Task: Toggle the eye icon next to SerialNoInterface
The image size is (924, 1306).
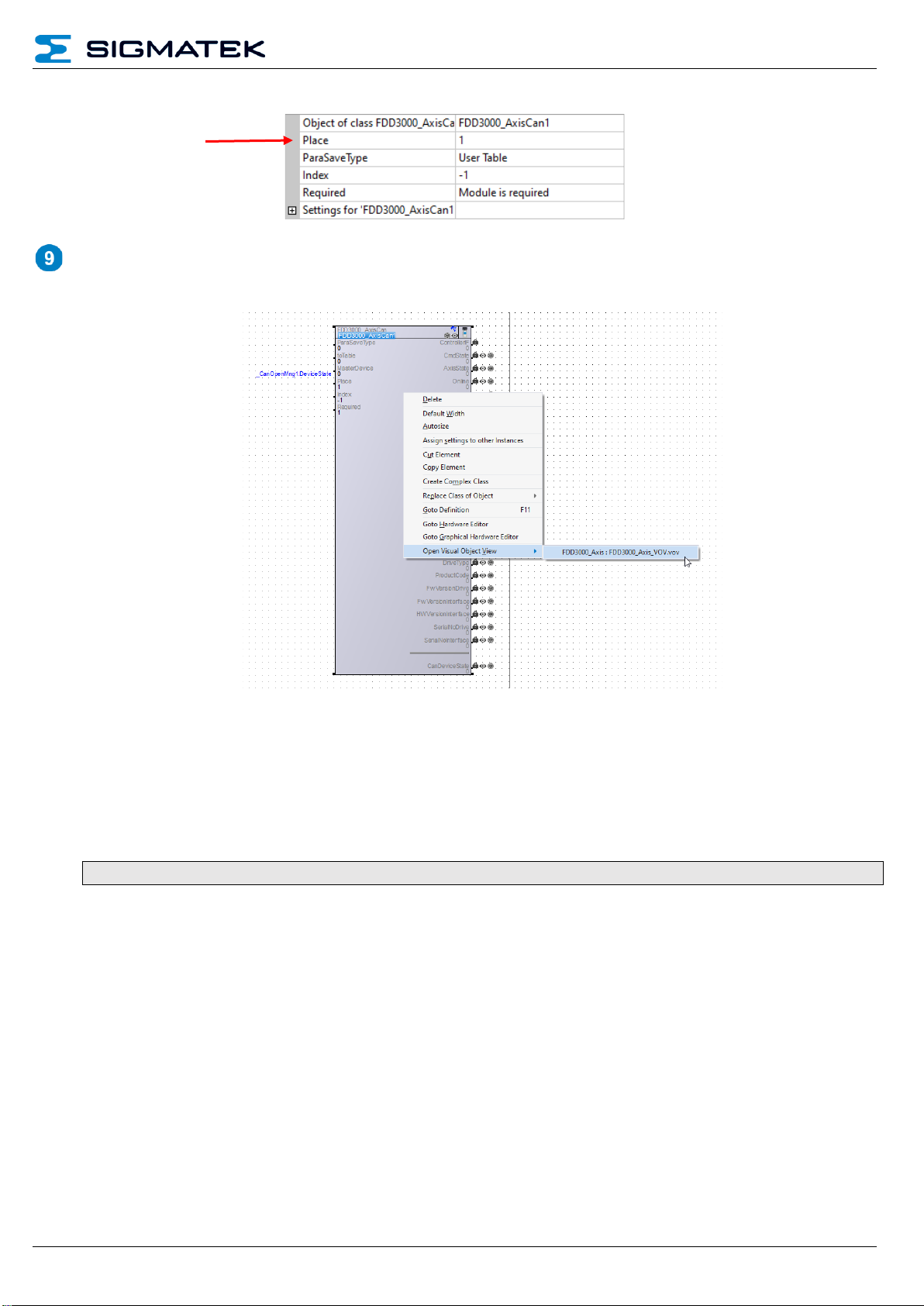Action: pyautogui.click(x=483, y=640)
